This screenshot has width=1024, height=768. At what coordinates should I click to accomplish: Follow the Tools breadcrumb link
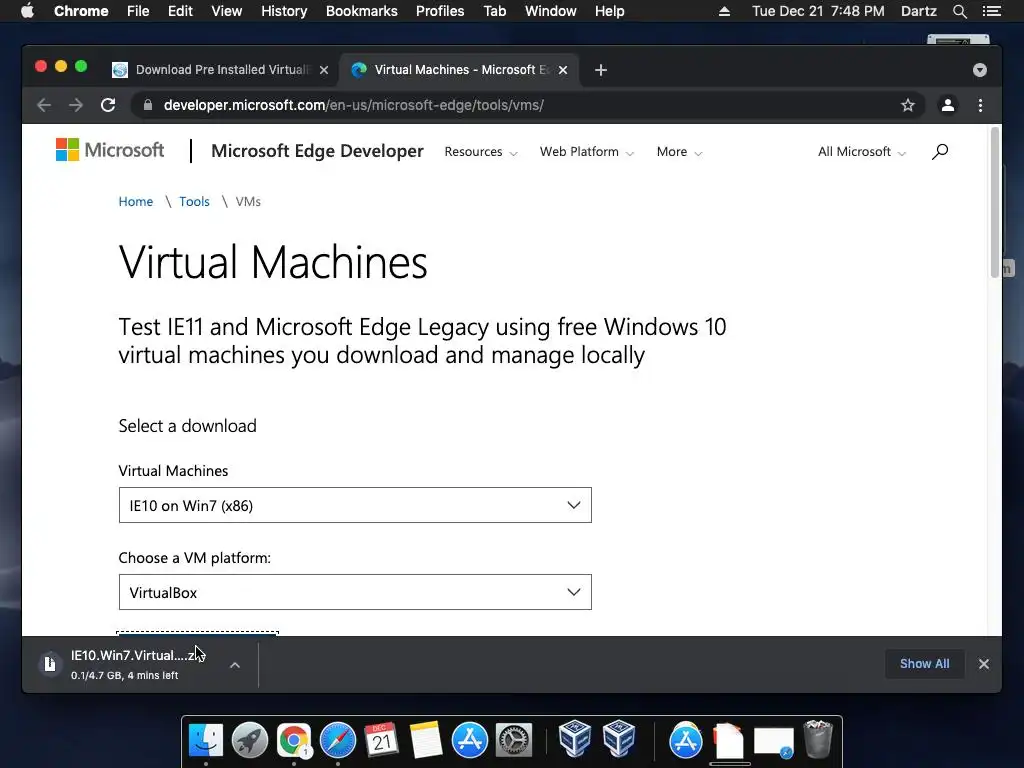tap(195, 201)
